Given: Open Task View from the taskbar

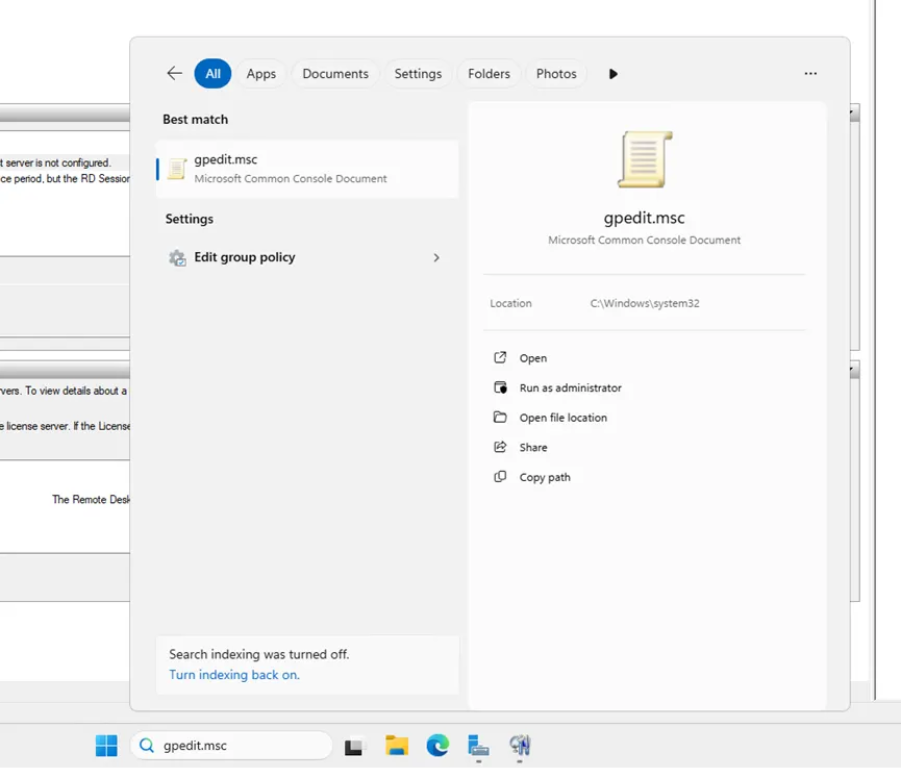Looking at the screenshot, I should click(x=354, y=746).
